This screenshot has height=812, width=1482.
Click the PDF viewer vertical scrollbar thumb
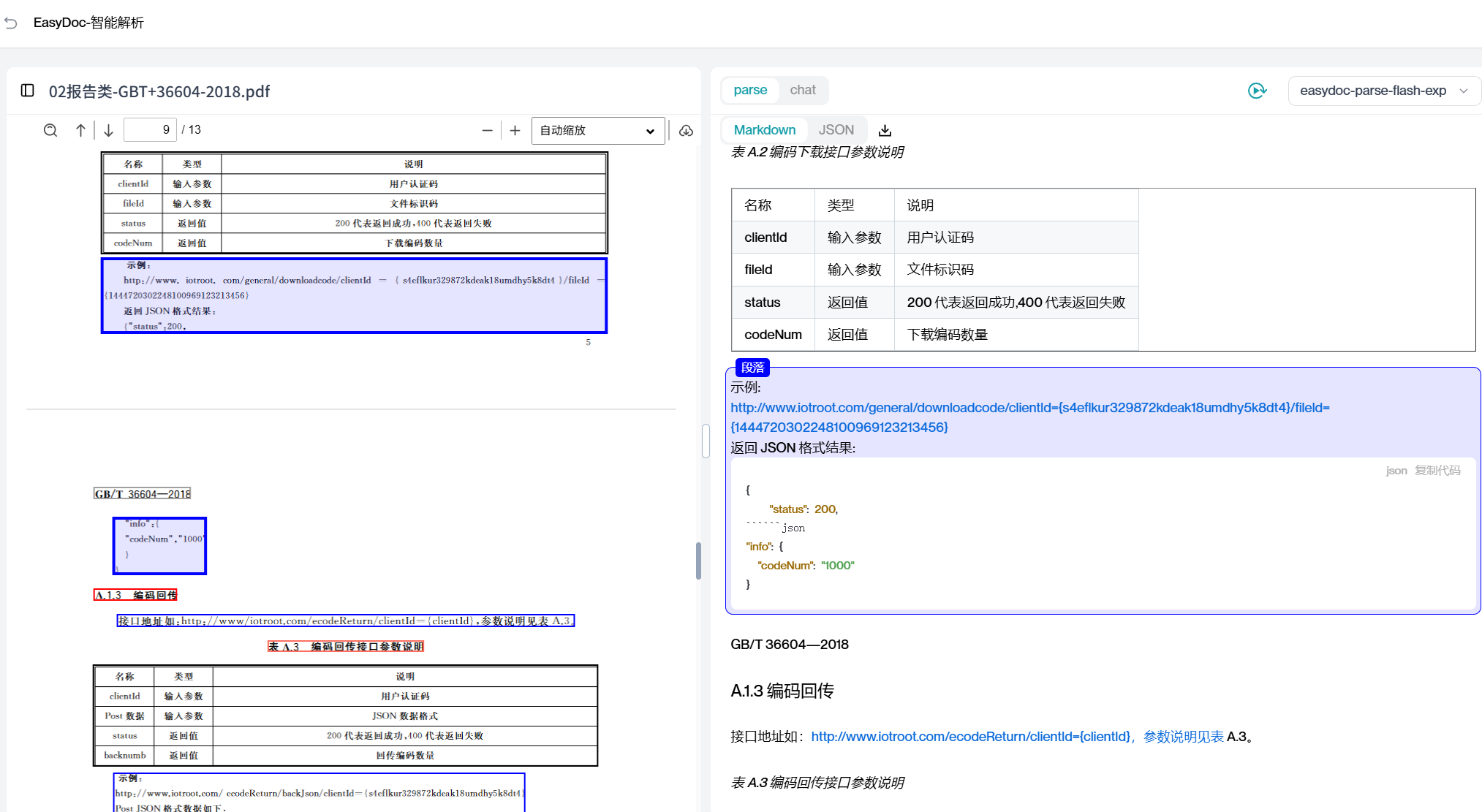[698, 560]
